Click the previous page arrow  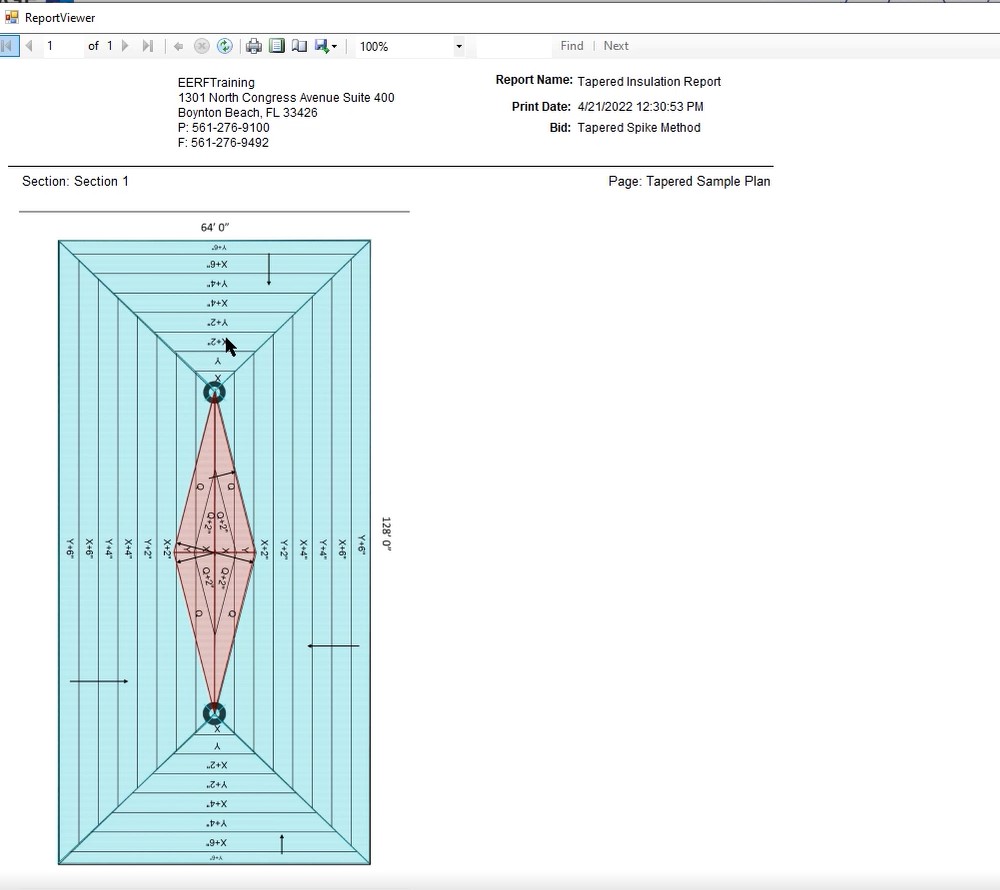point(29,46)
